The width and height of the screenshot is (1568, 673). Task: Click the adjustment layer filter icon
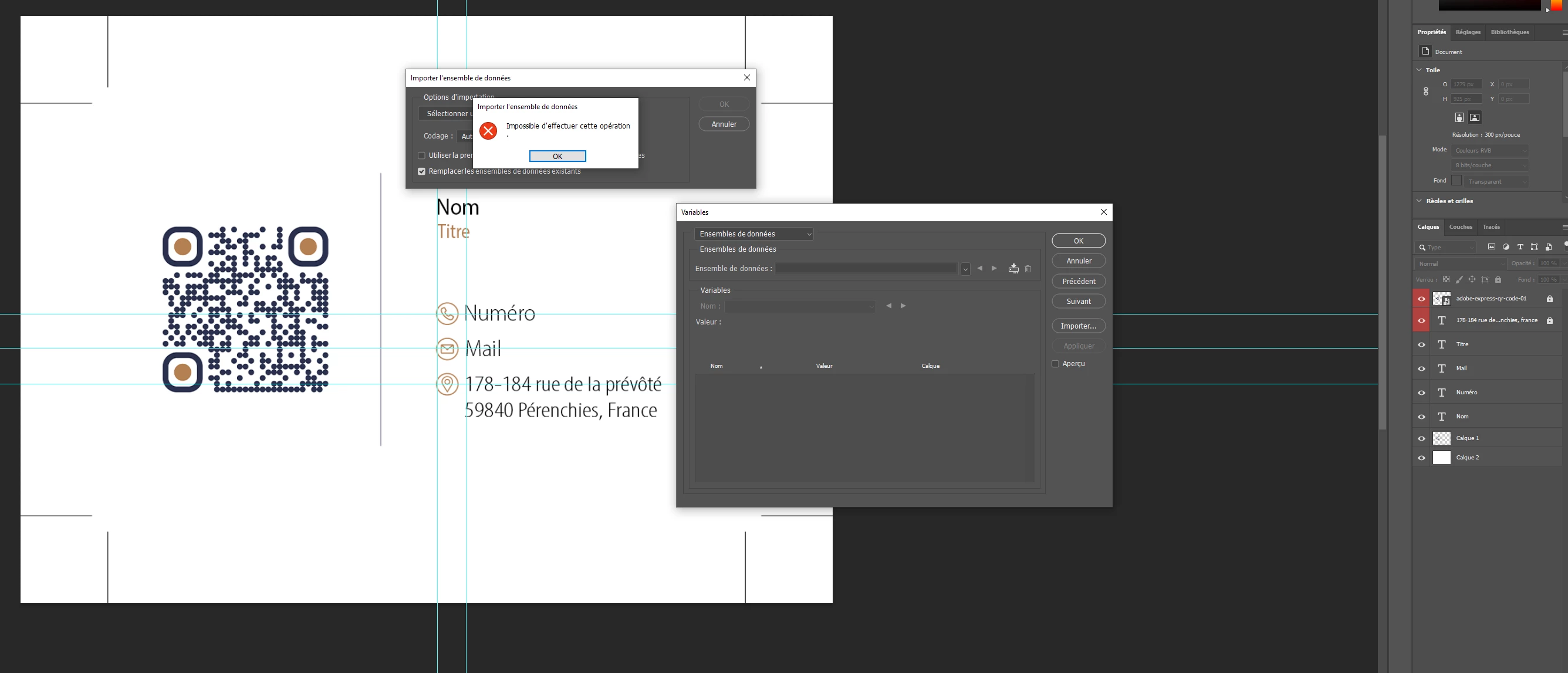[1506, 247]
